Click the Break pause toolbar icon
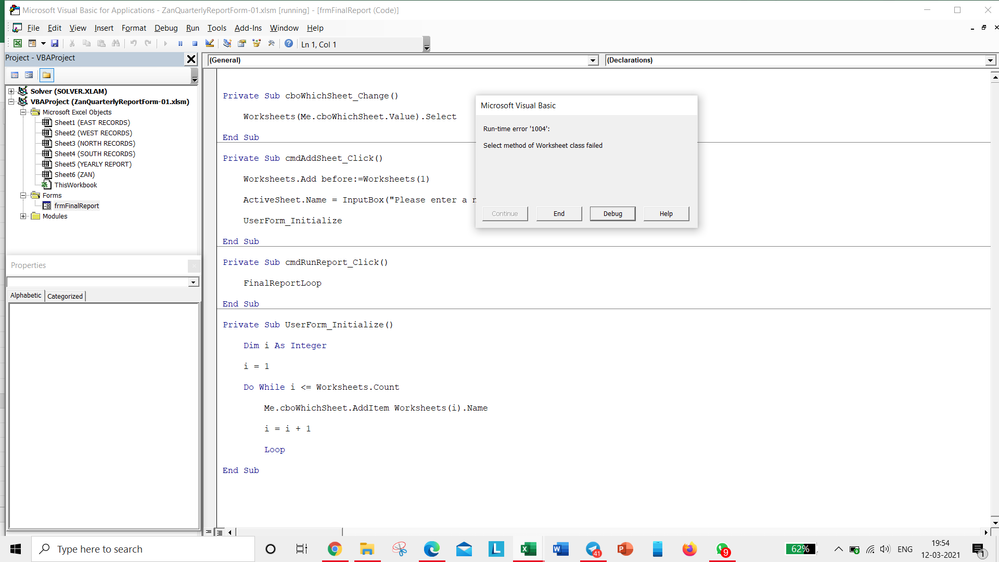Image resolution: width=999 pixels, height=562 pixels. pos(180,43)
